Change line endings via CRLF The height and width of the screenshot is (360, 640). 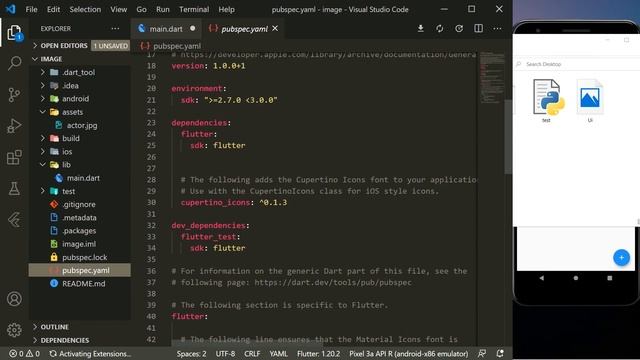(252, 353)
